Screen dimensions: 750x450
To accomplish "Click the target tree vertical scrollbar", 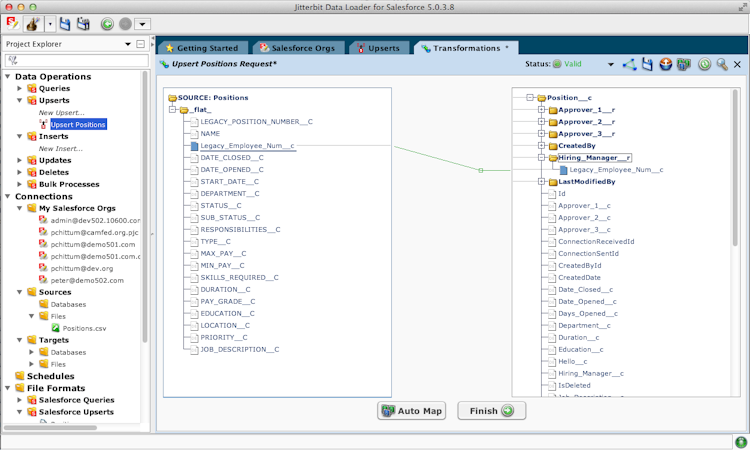I will pyautogui.click(x=736, y=167).
